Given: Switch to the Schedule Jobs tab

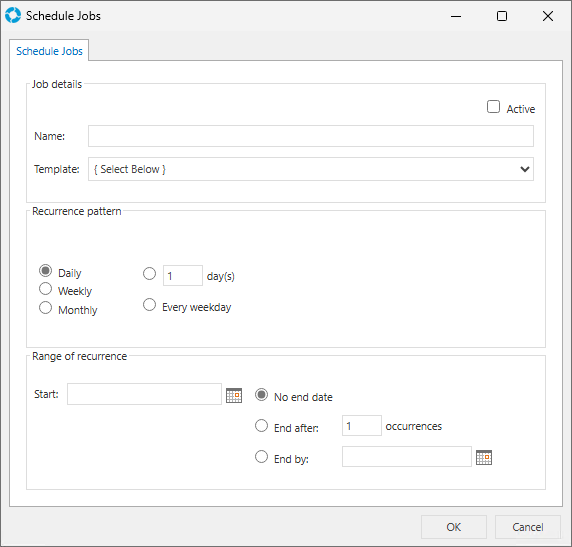Looking at the screenshot, I should (x=49, y=51).
